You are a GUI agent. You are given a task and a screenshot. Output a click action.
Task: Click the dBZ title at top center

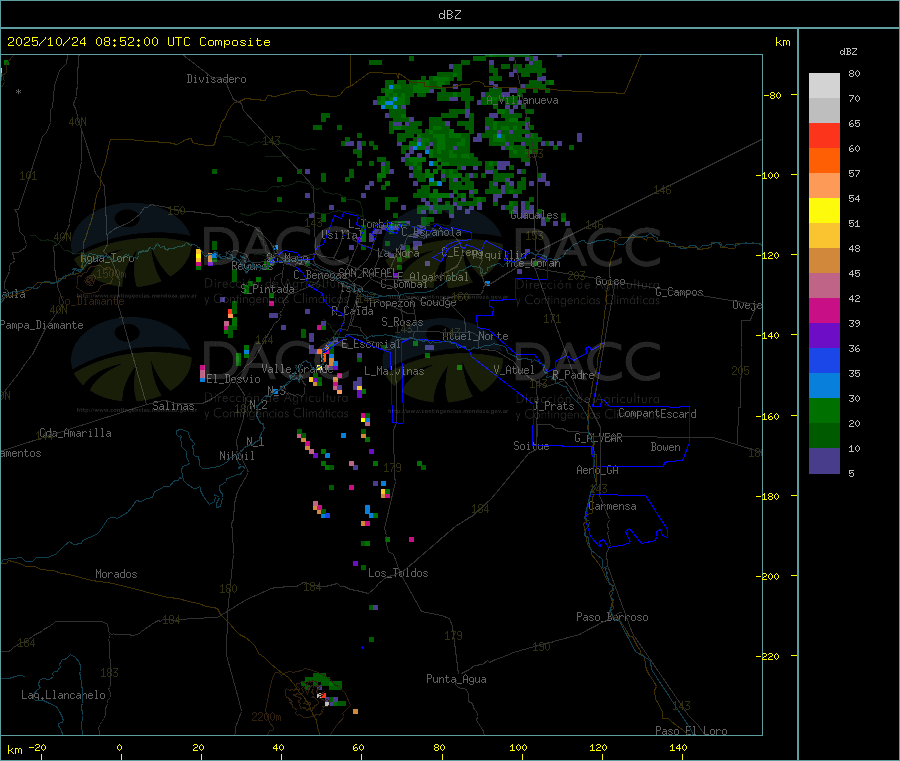tap(449, 14)
